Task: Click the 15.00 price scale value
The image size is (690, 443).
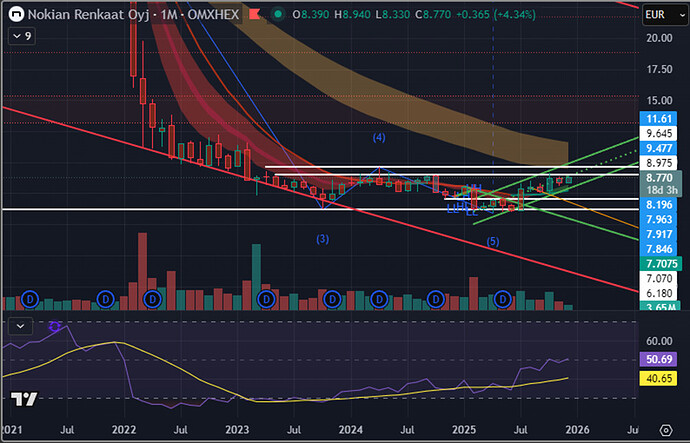Action: click(659, 101)
